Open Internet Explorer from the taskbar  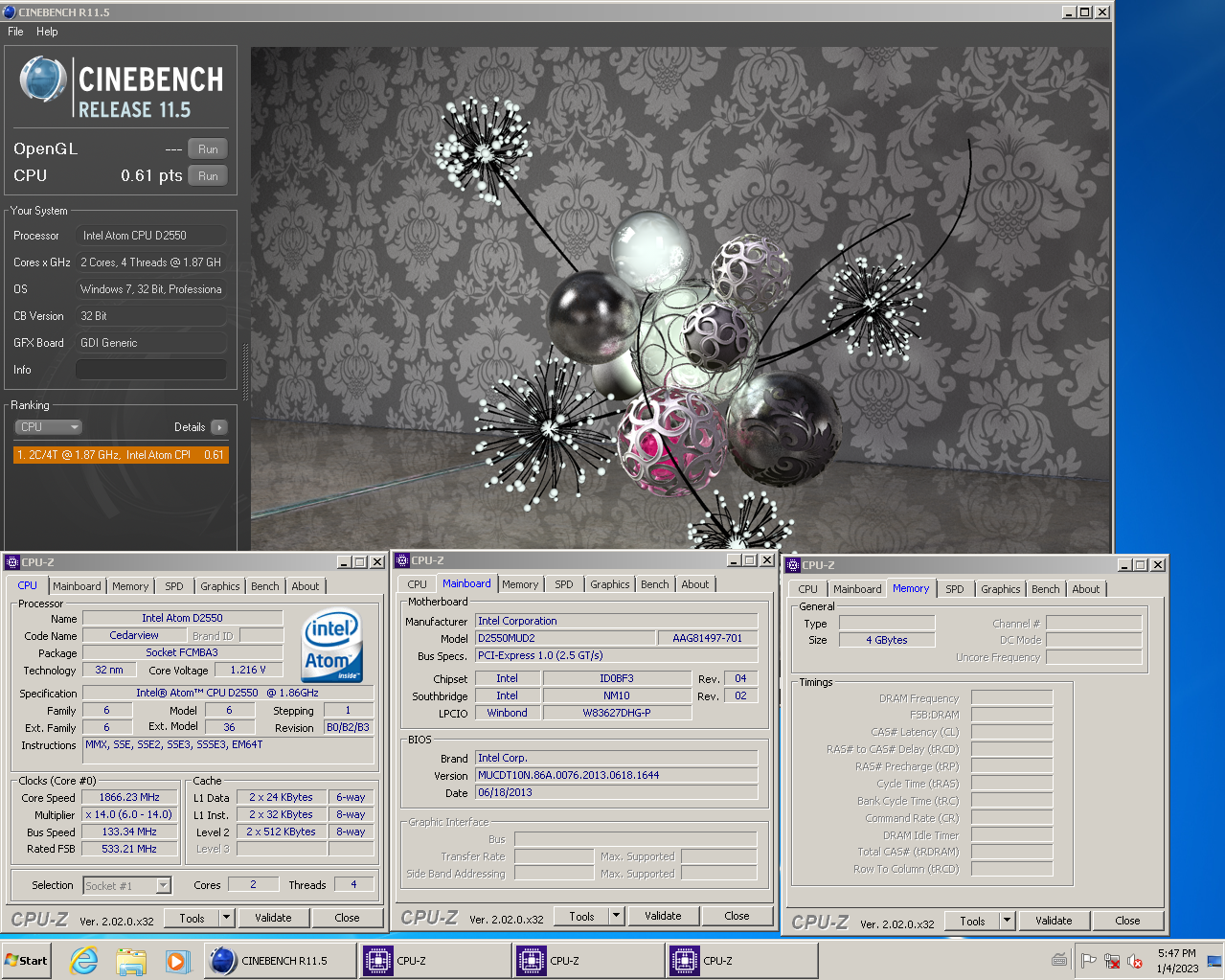click(84, 961)
